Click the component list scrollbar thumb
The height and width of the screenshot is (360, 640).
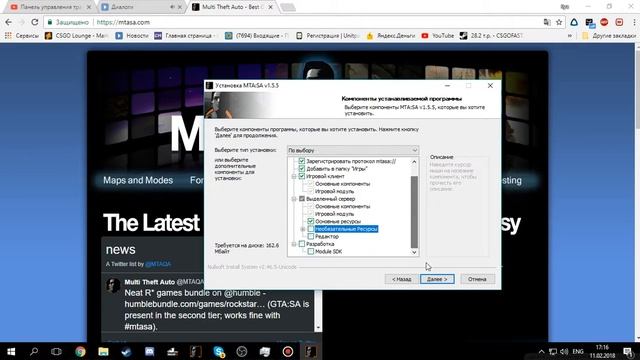(x=414, y=212)
